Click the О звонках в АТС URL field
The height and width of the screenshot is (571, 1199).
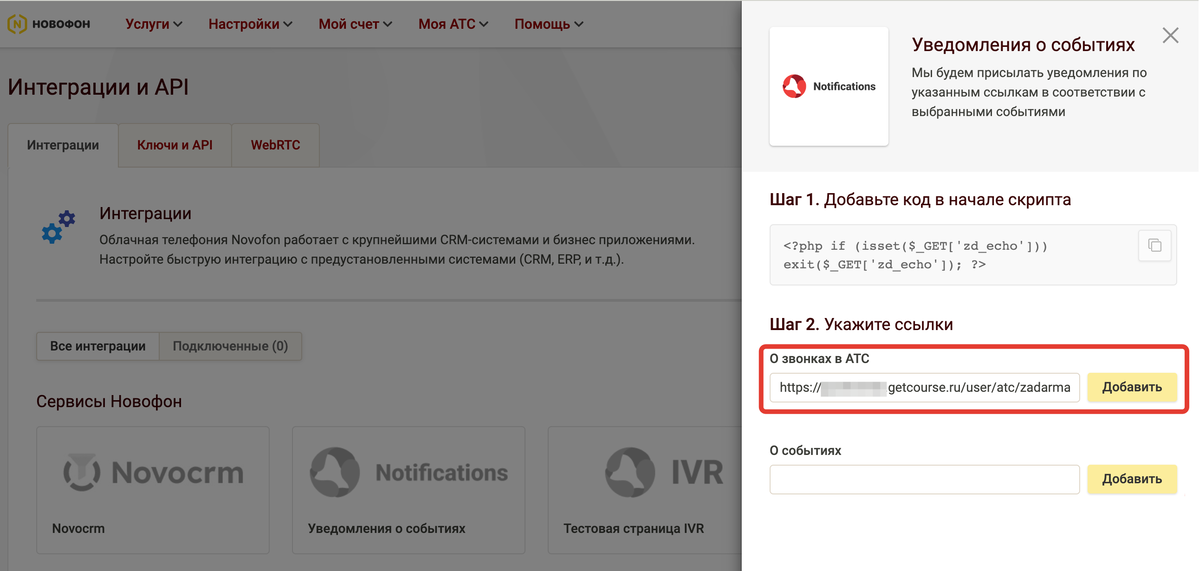924,388
